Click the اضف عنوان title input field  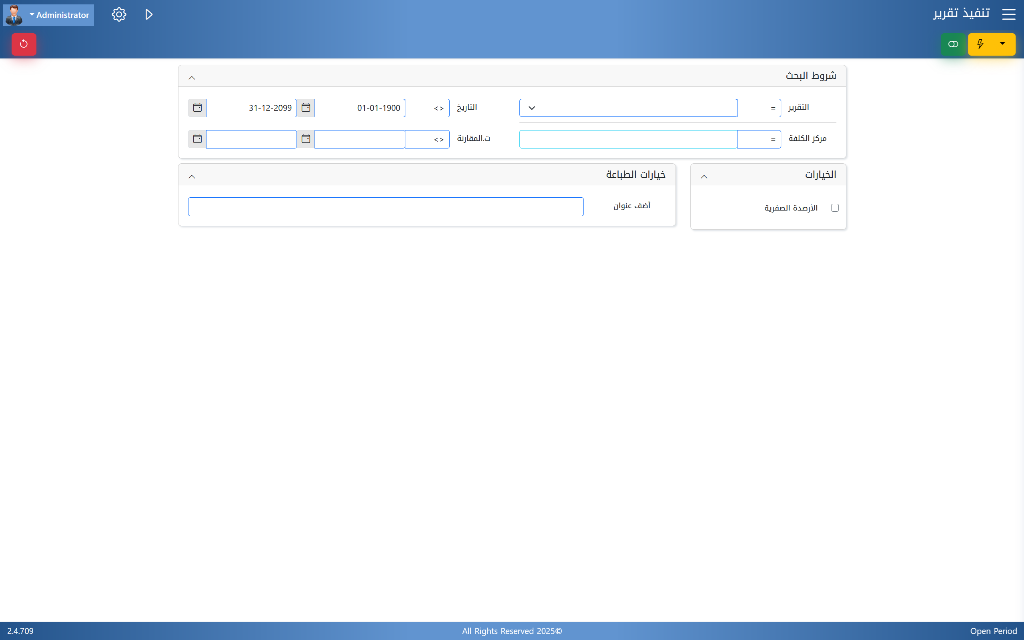point(385,207)
